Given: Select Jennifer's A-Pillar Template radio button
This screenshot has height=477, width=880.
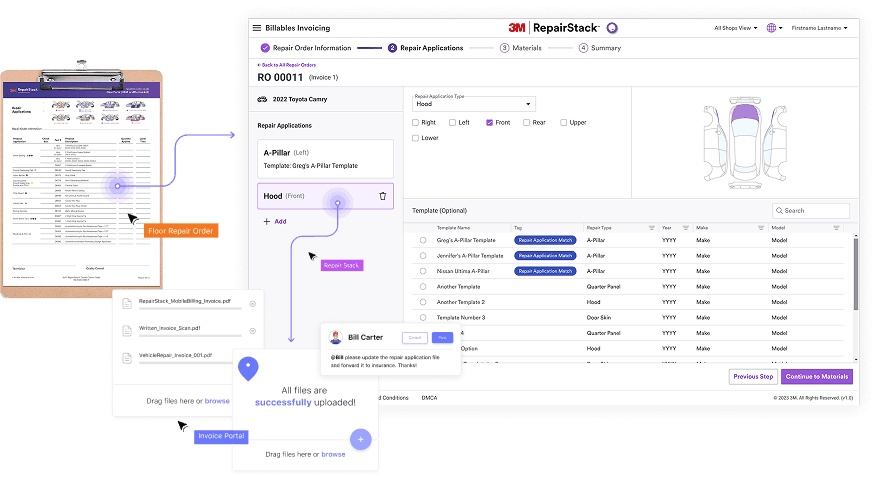Looking at the screenshot, I should click(423, 255).
